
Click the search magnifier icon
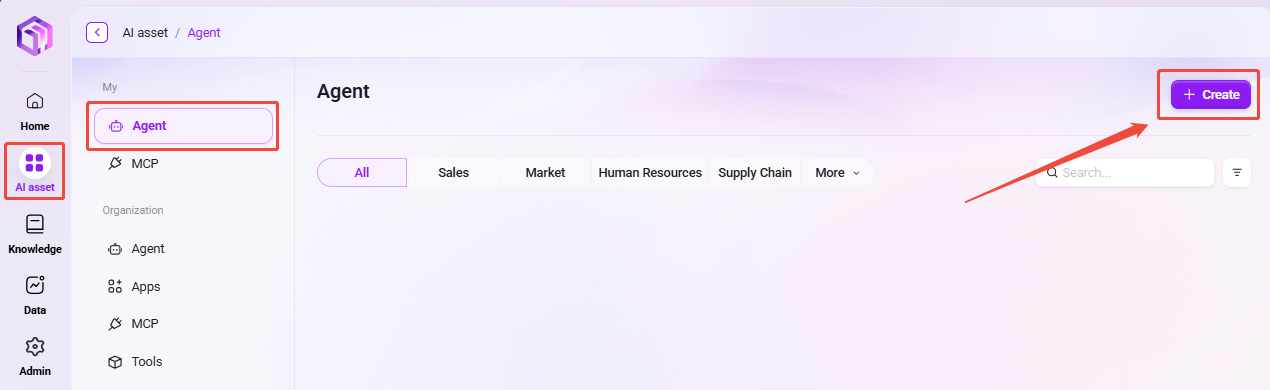pyautogui.click(x=1053, y=173)
